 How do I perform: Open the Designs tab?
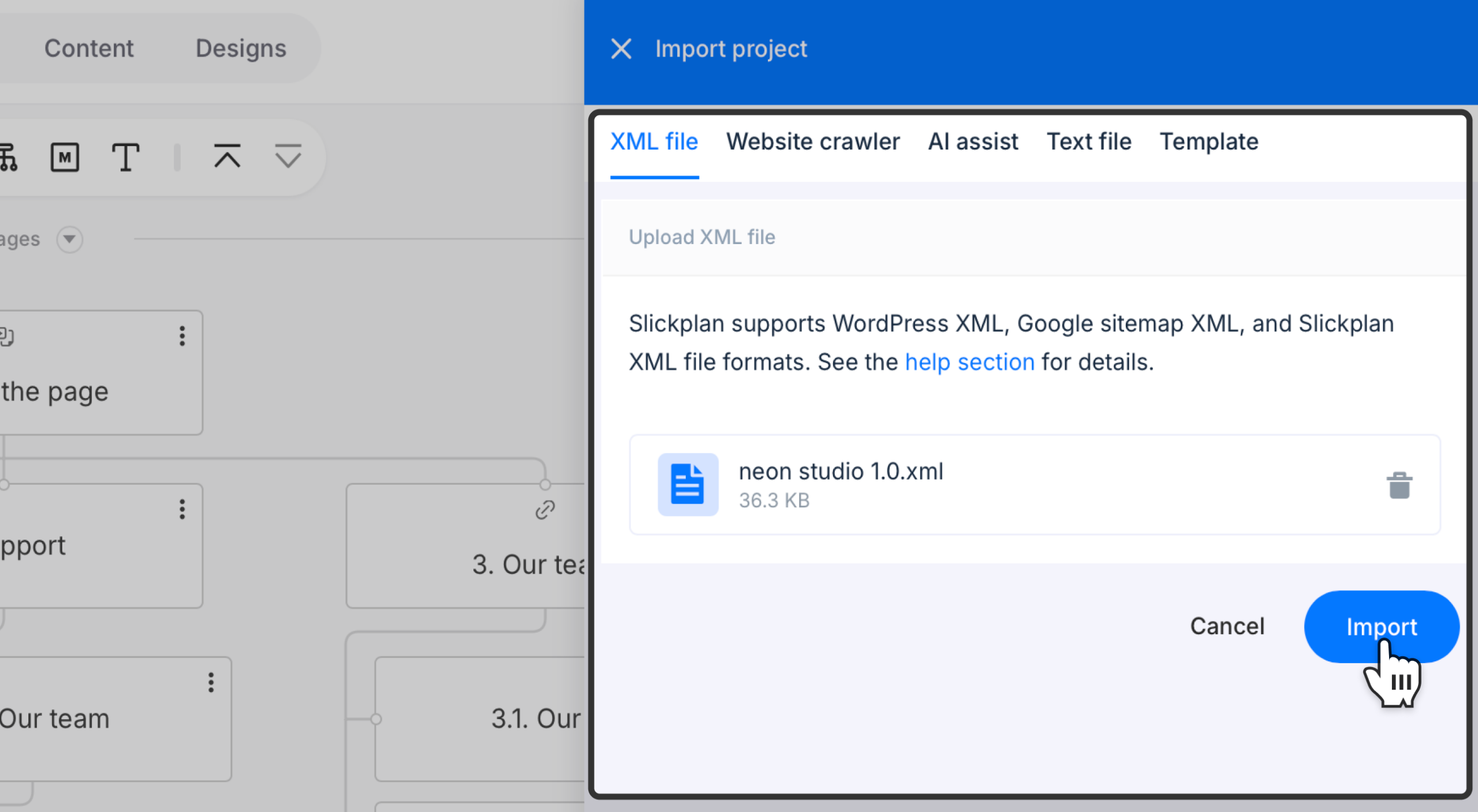point(241,48)
